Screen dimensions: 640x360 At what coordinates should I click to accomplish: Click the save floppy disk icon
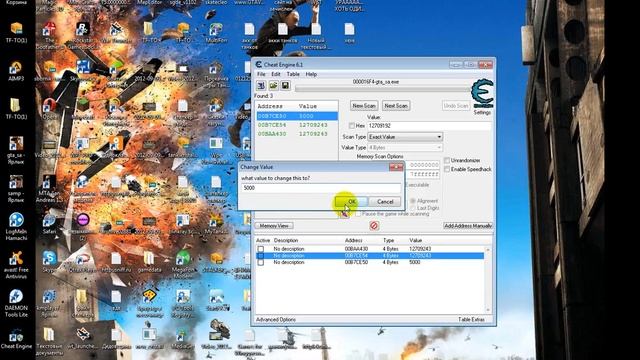tap(285, 85)
